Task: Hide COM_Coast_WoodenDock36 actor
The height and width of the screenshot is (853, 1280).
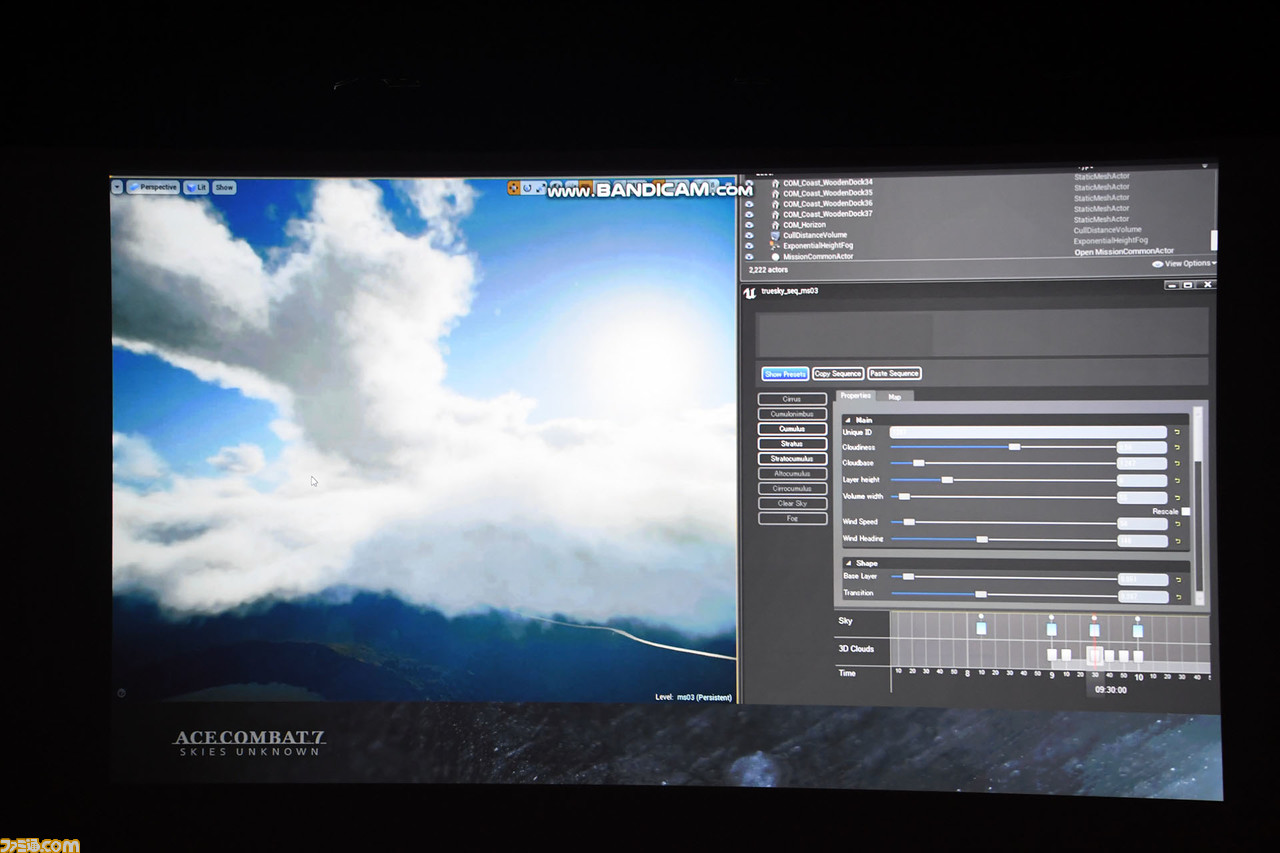Action: click(749, 203)
